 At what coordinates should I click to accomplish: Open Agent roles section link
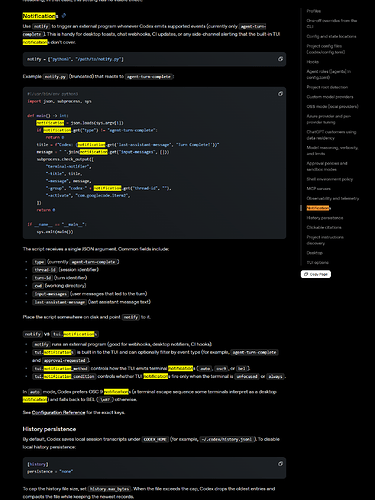(329, 74)
